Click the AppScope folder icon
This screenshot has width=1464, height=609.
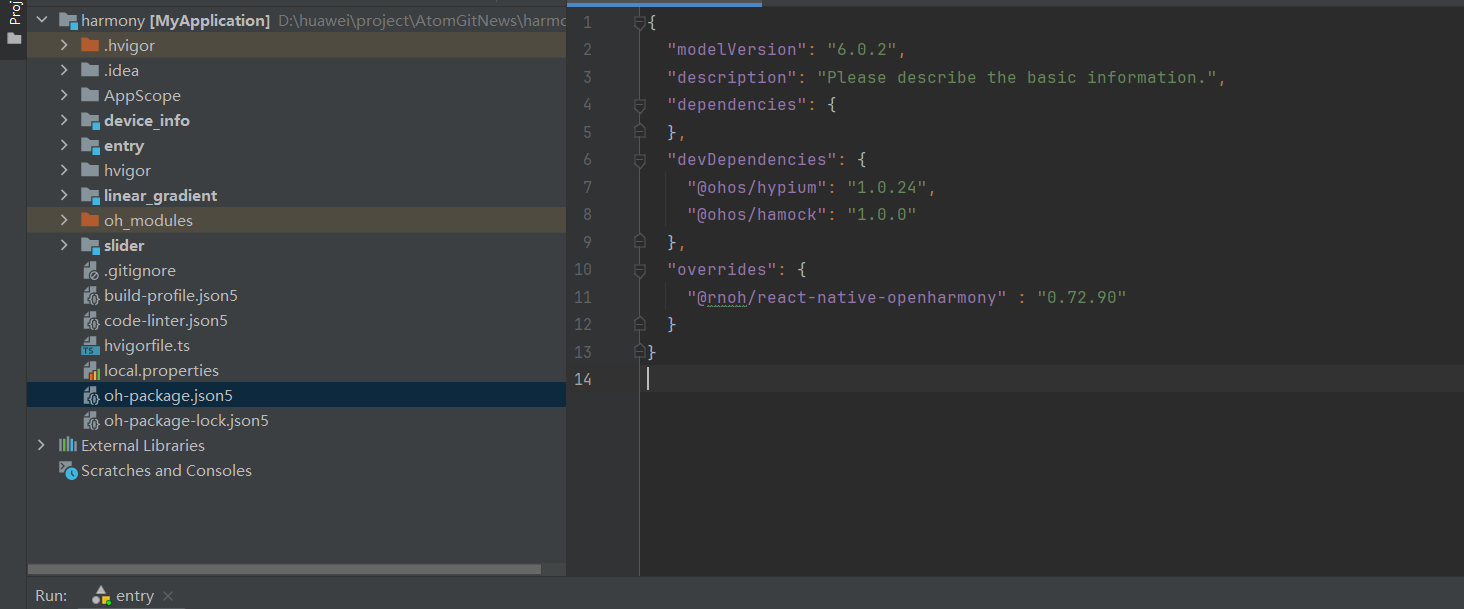(x=90, y=95)
